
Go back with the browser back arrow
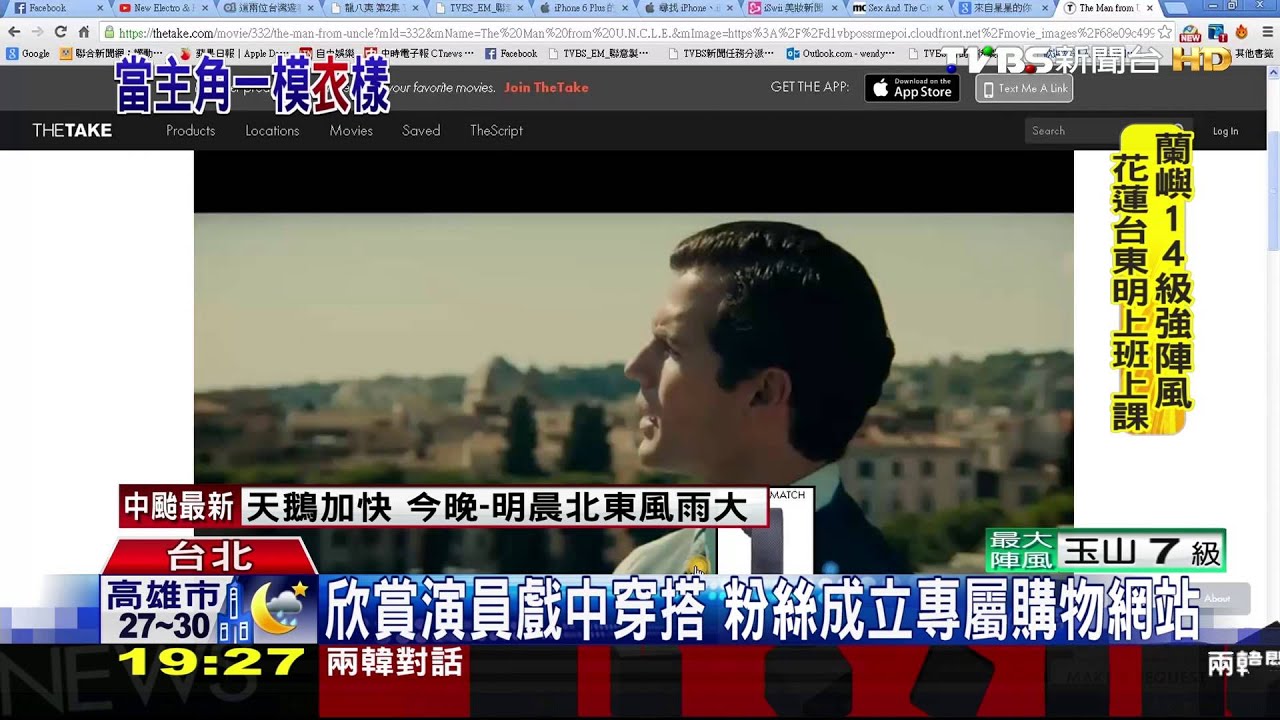14,32
